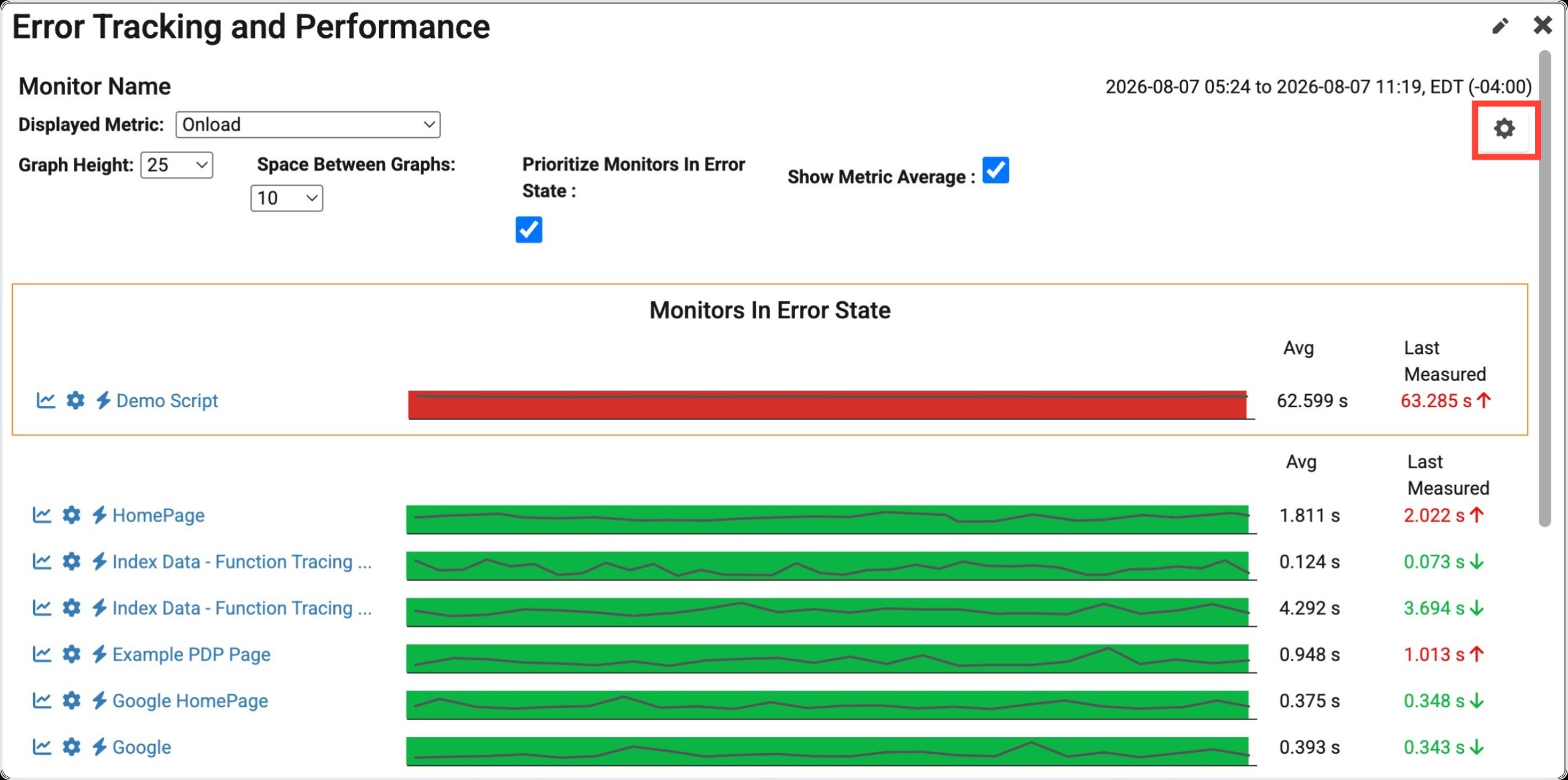Click the pencil edit icon
Image resolution: width=1568 pixels, height=780 pixels.
click(1500, 26)
